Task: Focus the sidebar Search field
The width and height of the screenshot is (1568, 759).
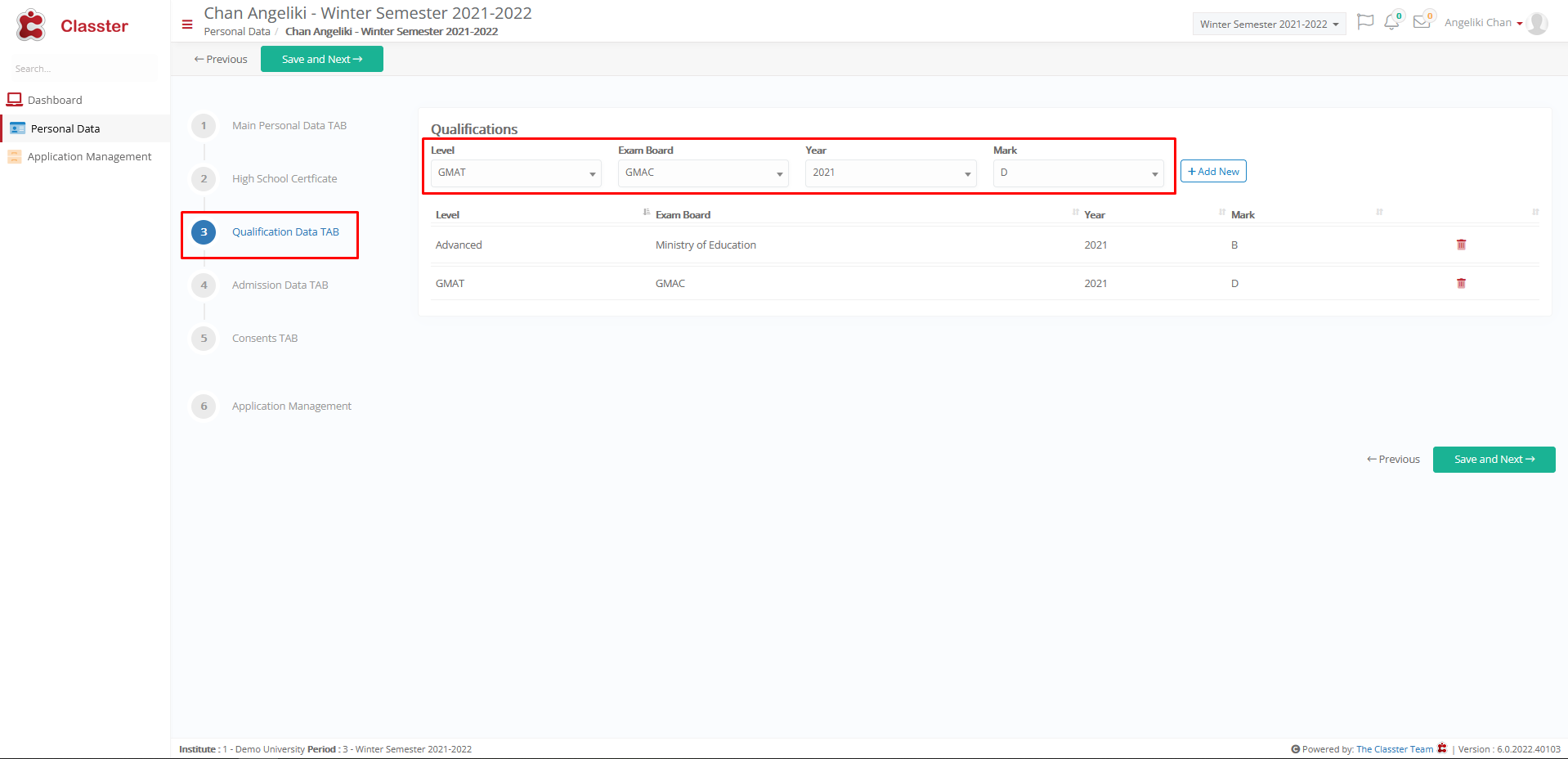Action: pos(82,69)
